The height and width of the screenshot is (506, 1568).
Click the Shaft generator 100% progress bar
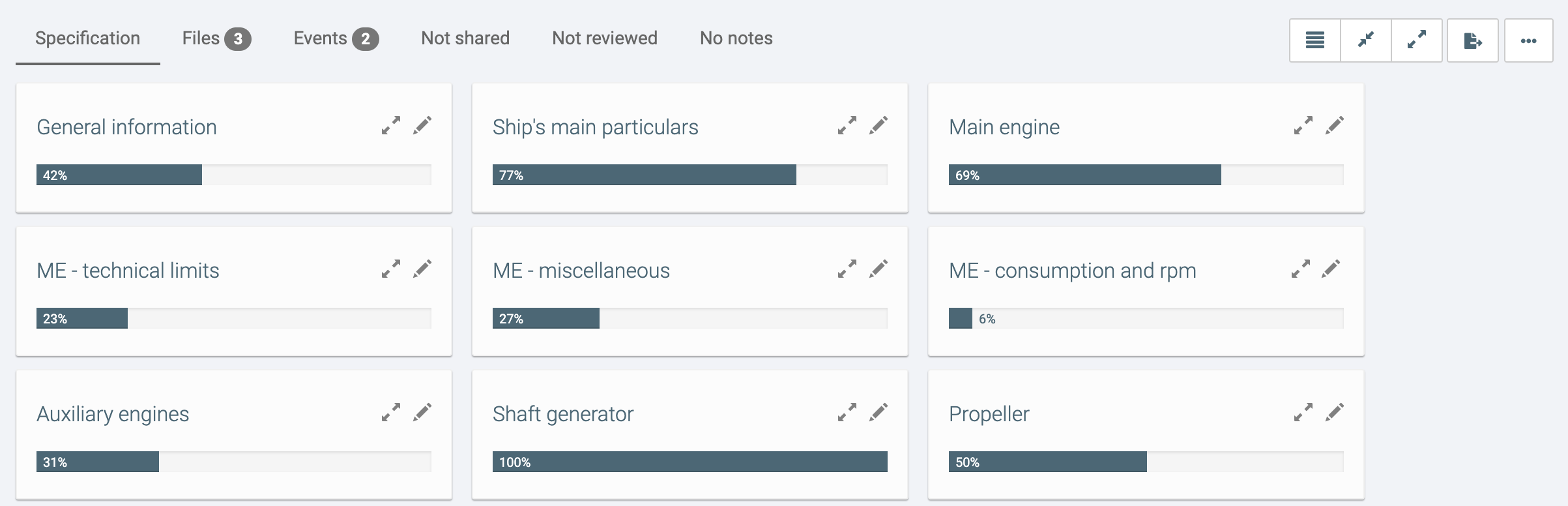pyautogui.click(x=690, y=462)
